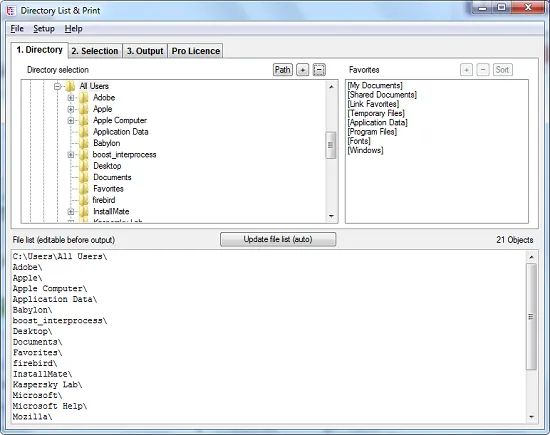Click the directory tree scrollbar thumb
The image size is (550, 435).
[x=330, y=145]
